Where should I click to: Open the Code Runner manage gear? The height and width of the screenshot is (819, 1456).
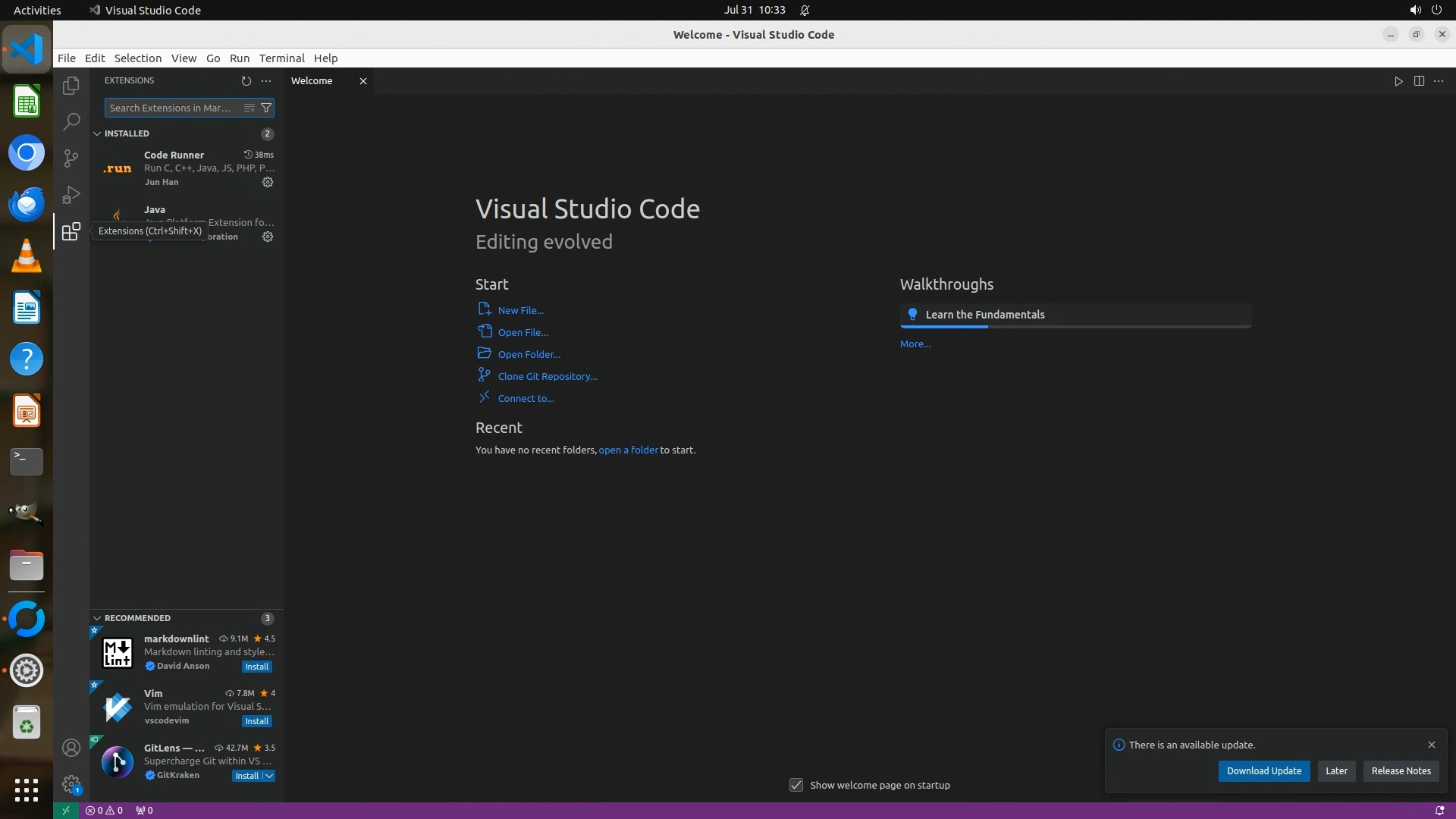pos(268,182)
